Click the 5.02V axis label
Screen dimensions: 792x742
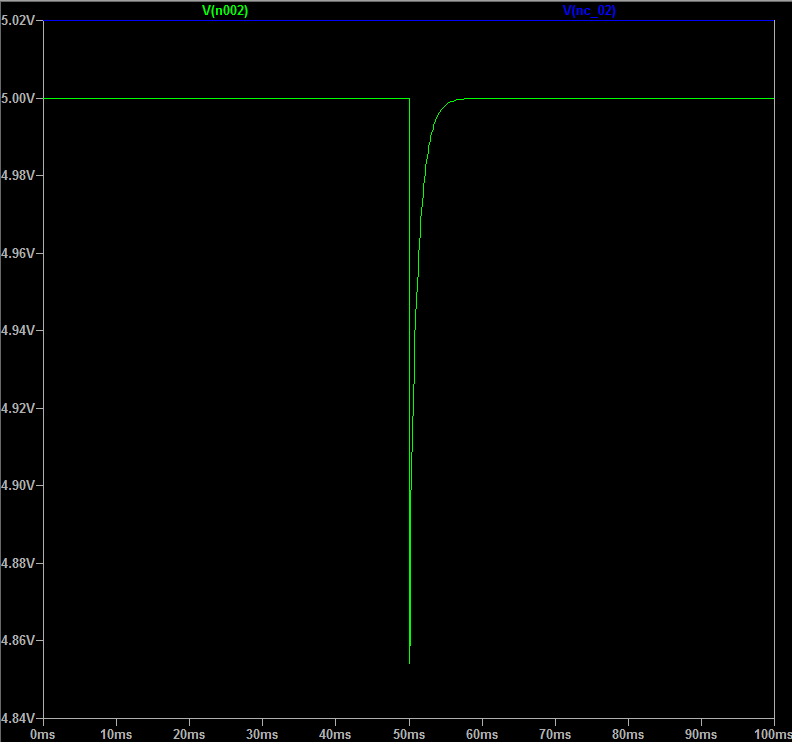(18, 21)
